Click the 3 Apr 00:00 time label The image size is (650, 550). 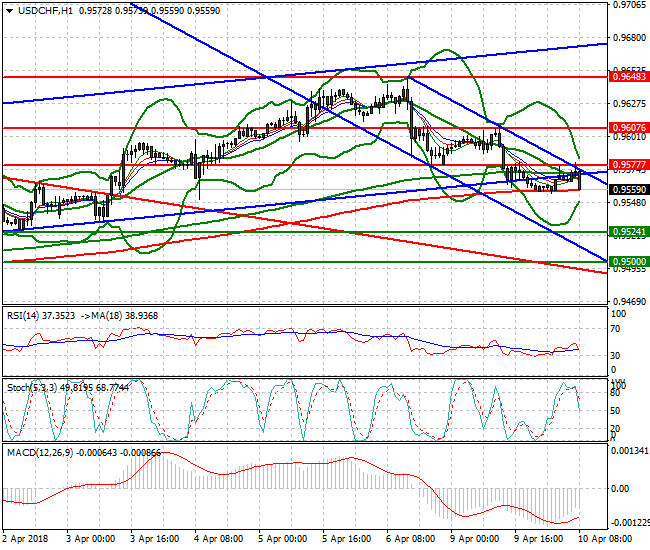click(90, 539)
